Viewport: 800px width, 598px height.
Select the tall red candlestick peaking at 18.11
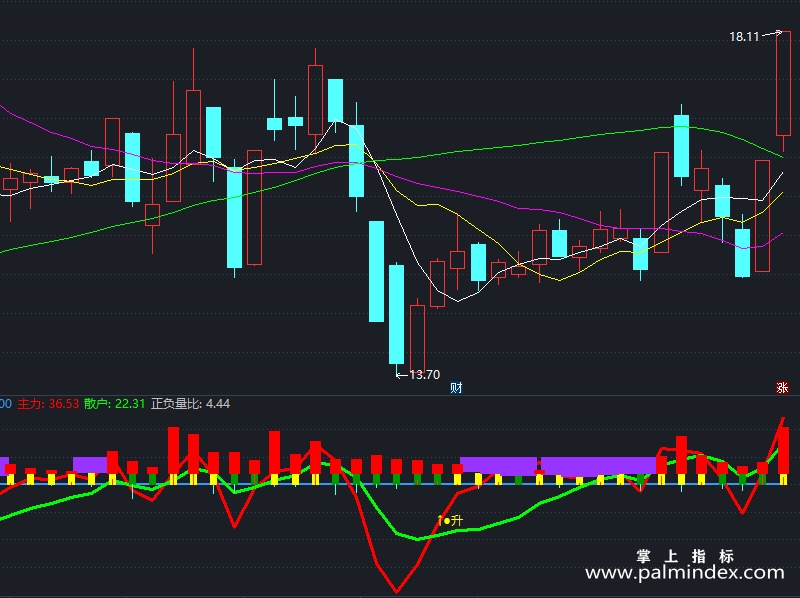pyautogui.click(x=783, y=92)
